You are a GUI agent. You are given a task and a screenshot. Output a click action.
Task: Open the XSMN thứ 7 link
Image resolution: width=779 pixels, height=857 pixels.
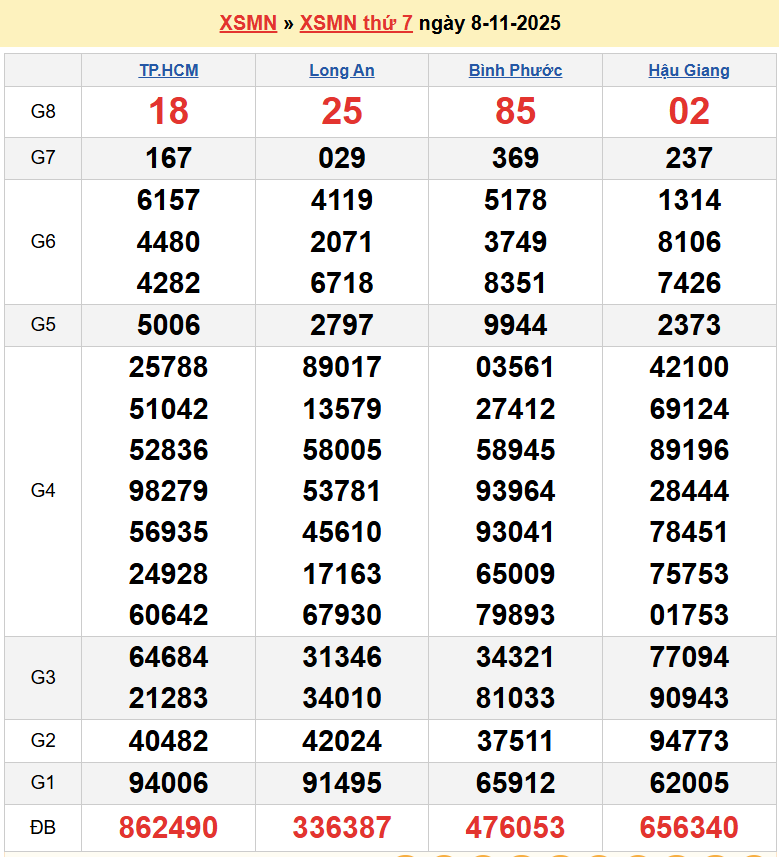tap(356, 23)
